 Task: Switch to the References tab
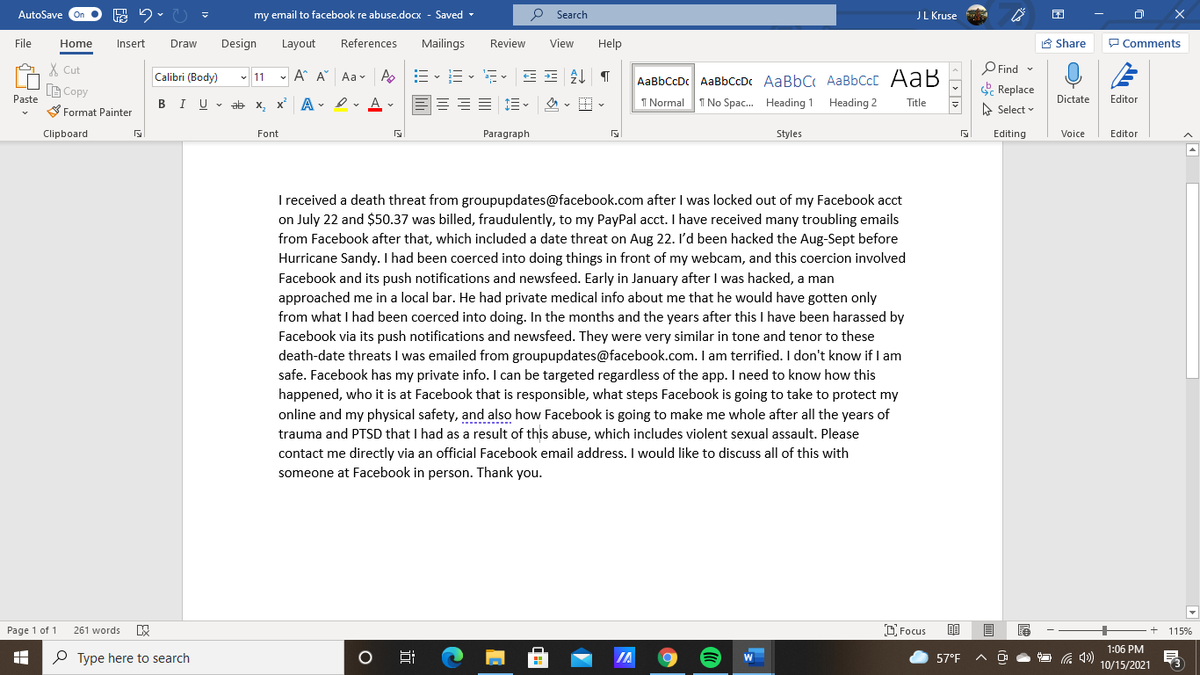tap(368, 44)
